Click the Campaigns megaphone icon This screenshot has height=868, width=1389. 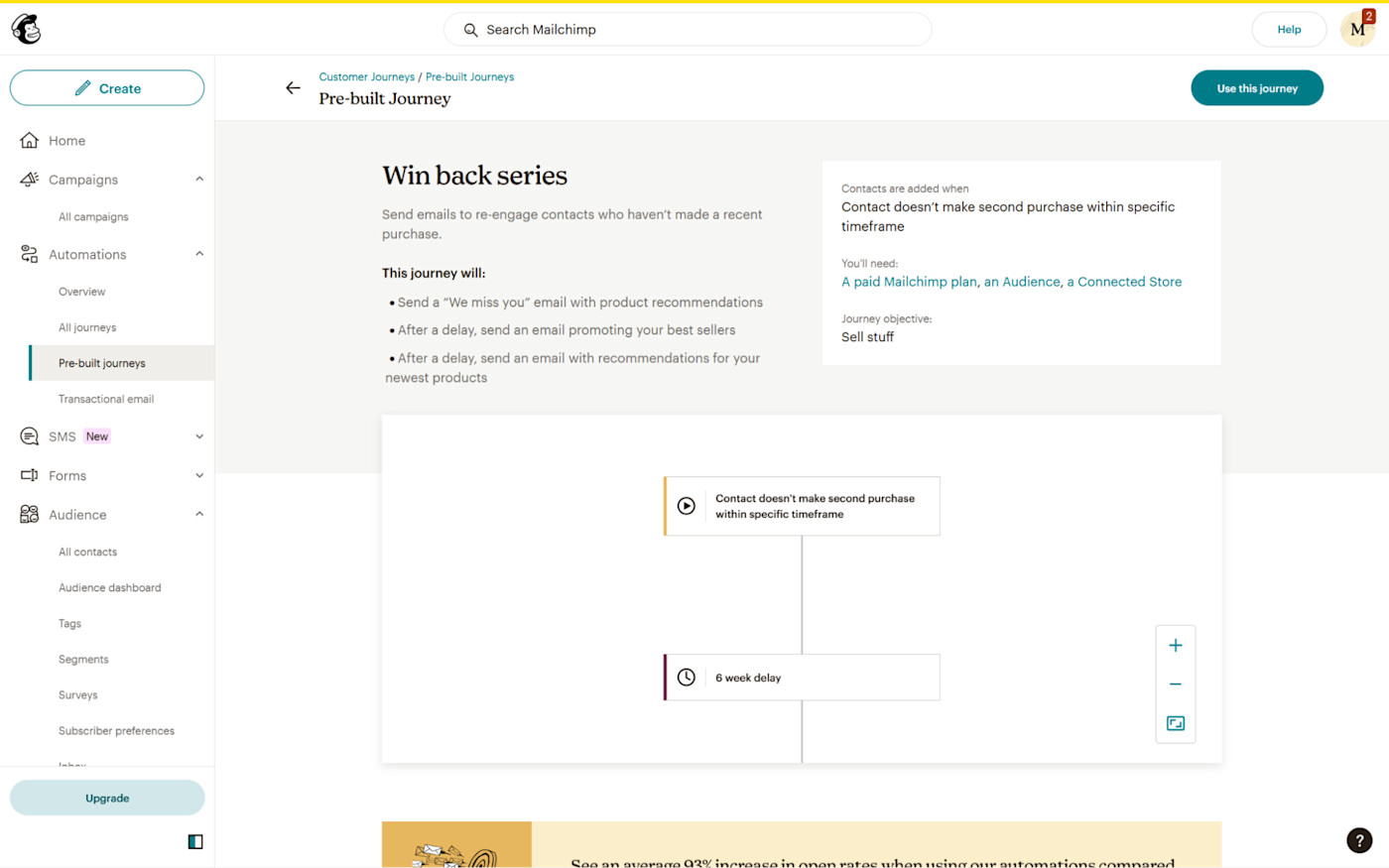click(30, 180)
